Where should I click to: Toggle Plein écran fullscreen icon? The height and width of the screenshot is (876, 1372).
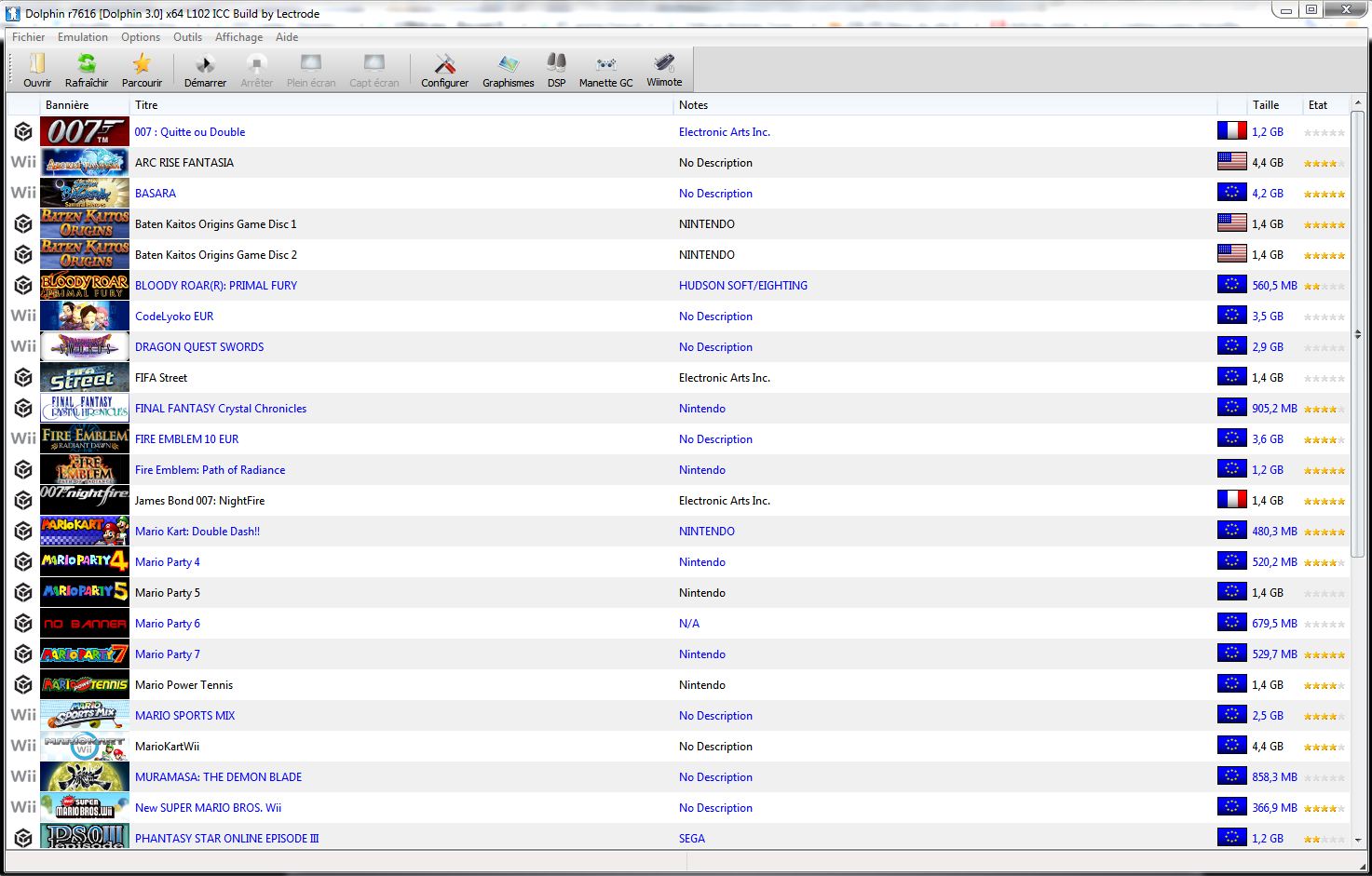(x=311, y=63)
